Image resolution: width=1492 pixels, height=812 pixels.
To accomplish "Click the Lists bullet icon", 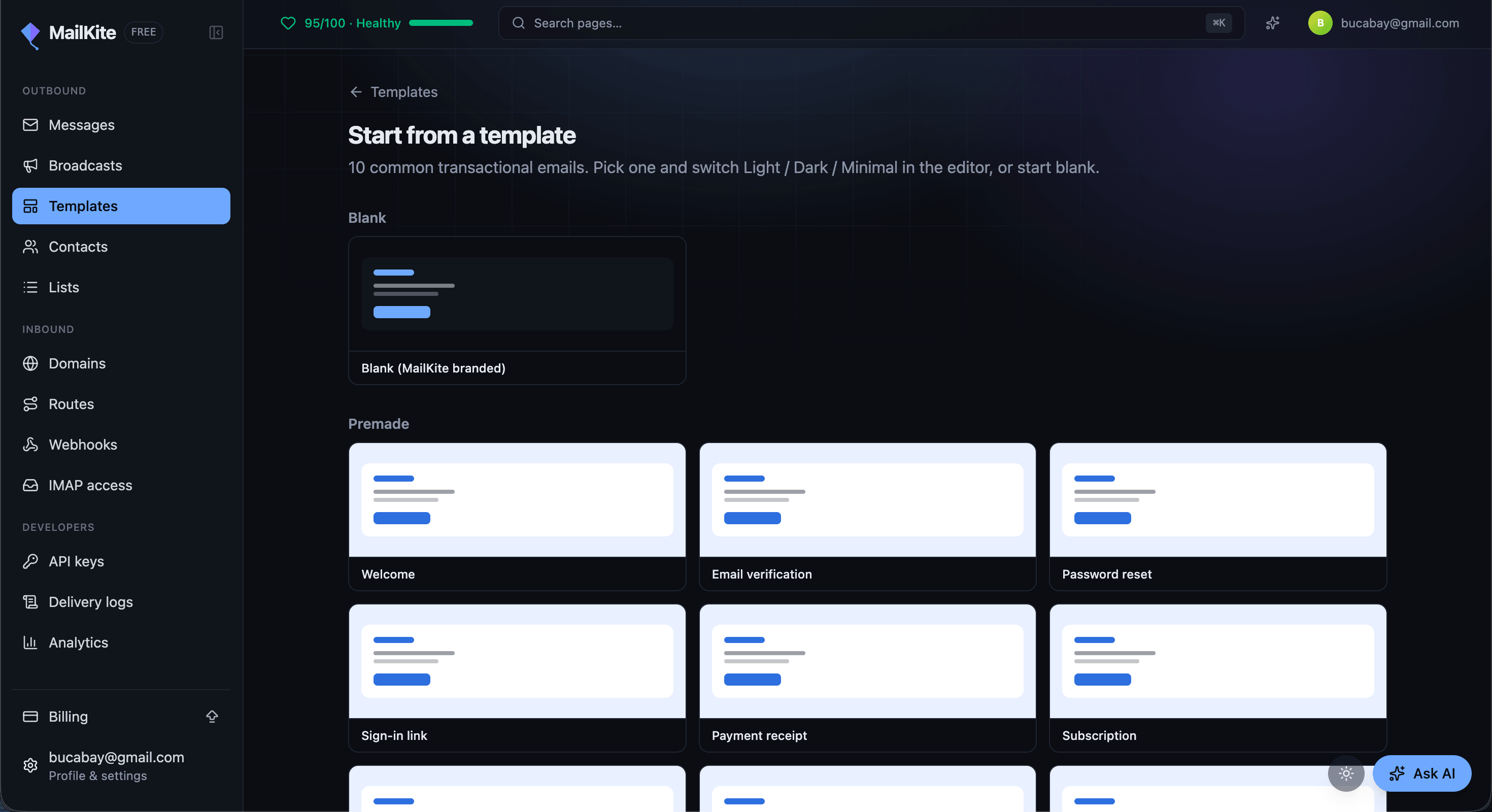I will pos(30,287).
